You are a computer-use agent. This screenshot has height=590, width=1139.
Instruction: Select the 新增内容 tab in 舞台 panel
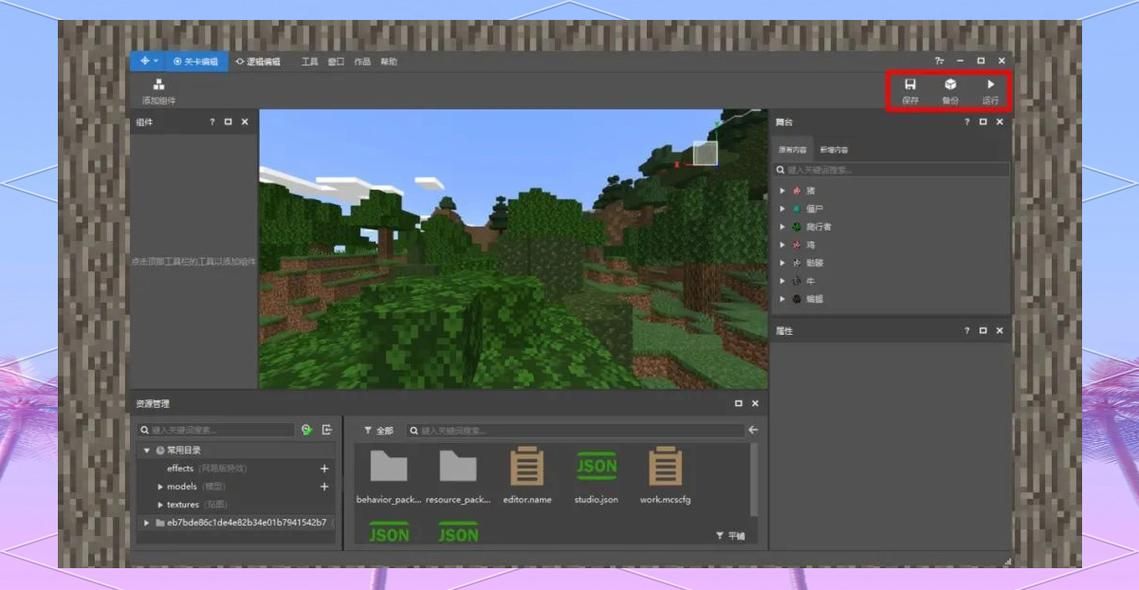[833, 149]
